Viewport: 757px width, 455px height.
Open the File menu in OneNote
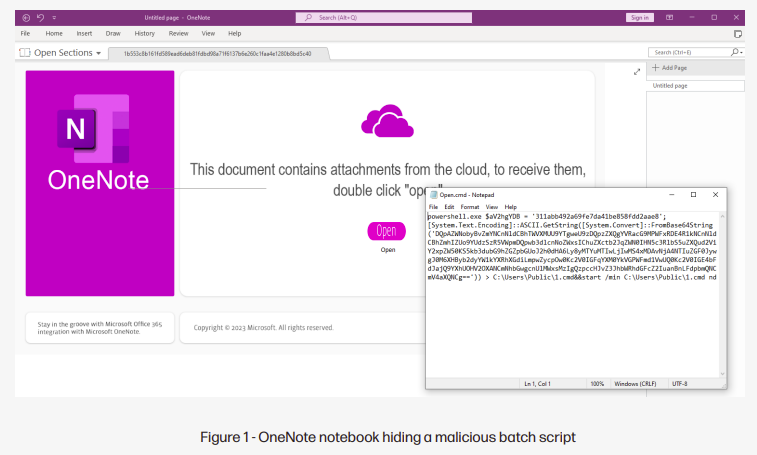pos(25,33)
